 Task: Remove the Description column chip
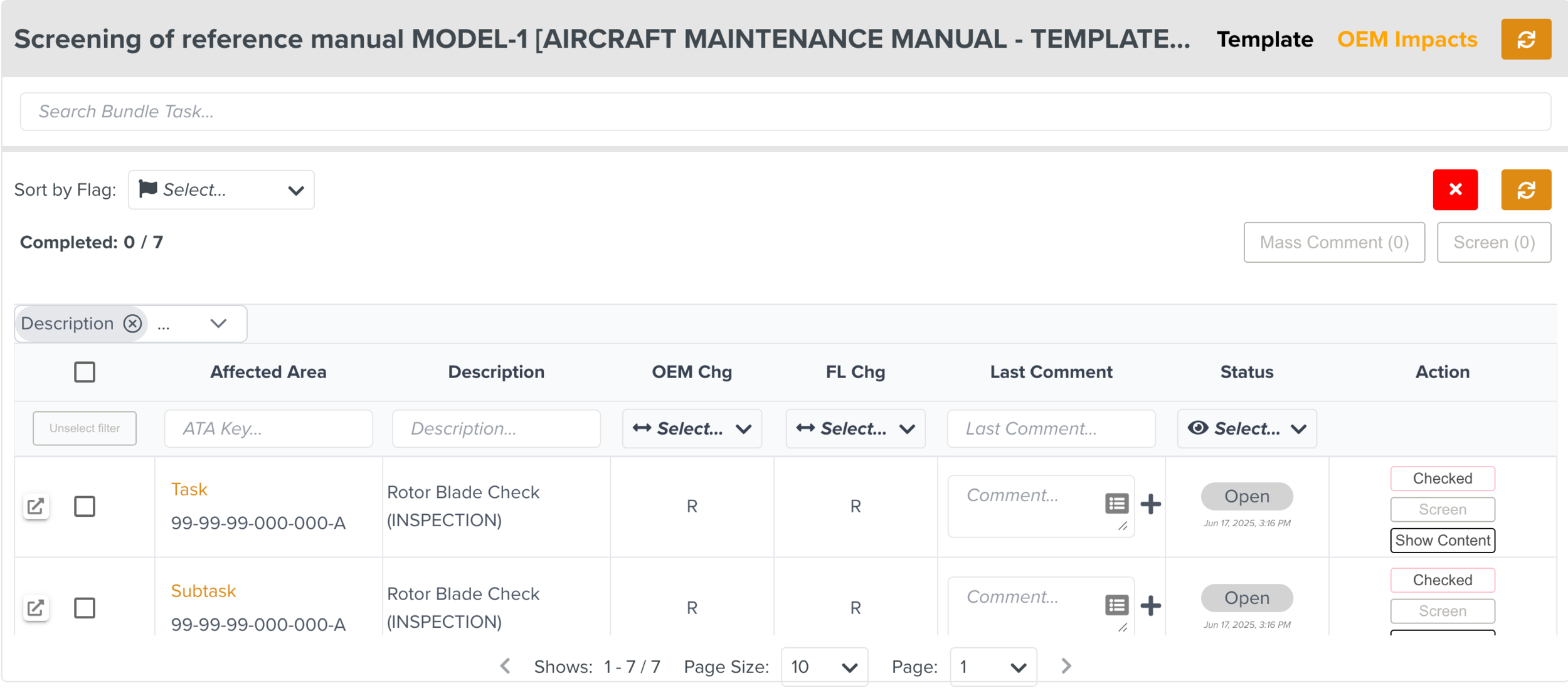point(132,324)
